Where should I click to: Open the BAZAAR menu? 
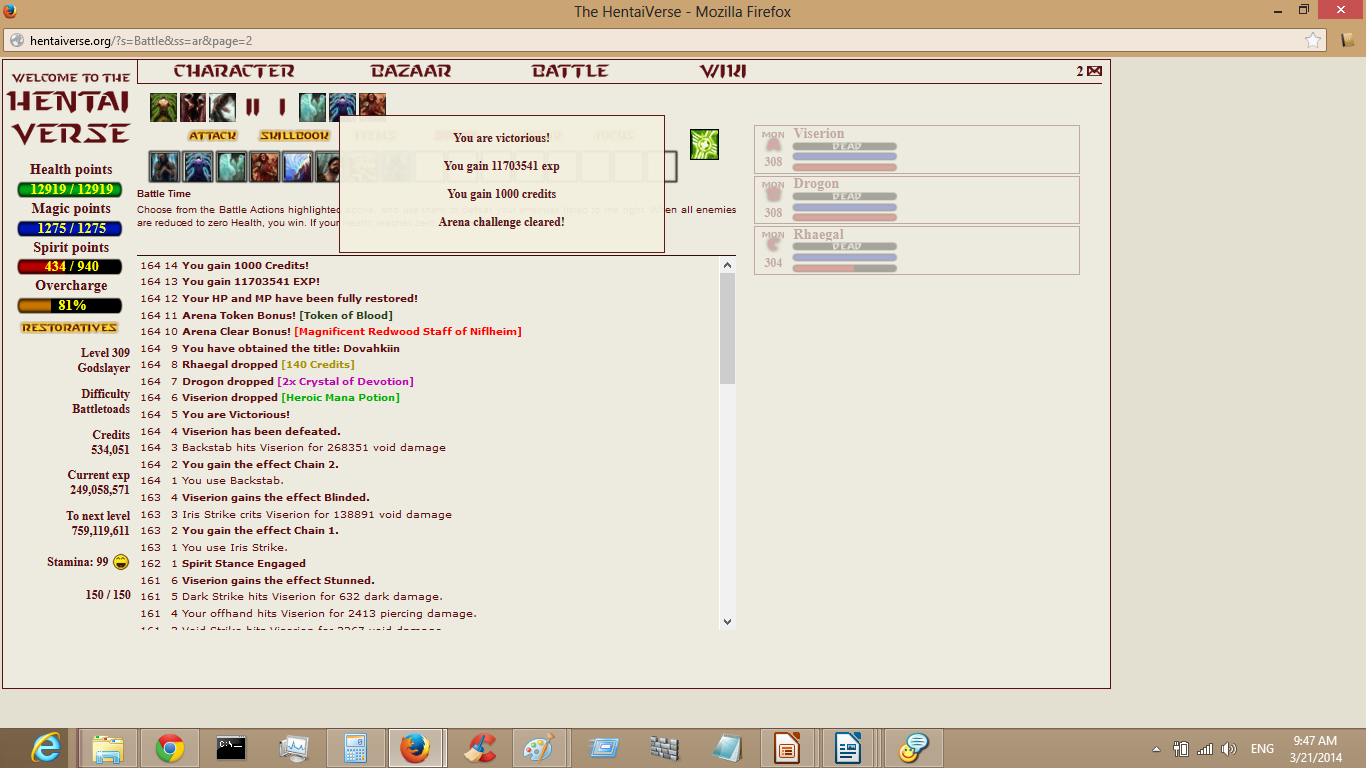click(x=411, y=71)
